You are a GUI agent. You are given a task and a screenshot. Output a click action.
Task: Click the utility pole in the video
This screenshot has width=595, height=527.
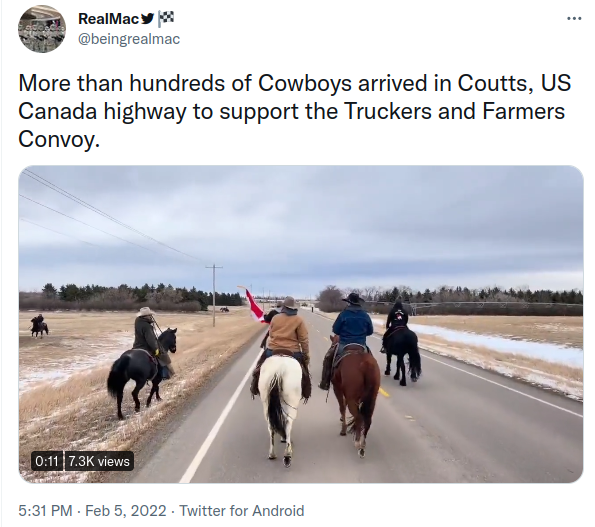coord(214,295)
